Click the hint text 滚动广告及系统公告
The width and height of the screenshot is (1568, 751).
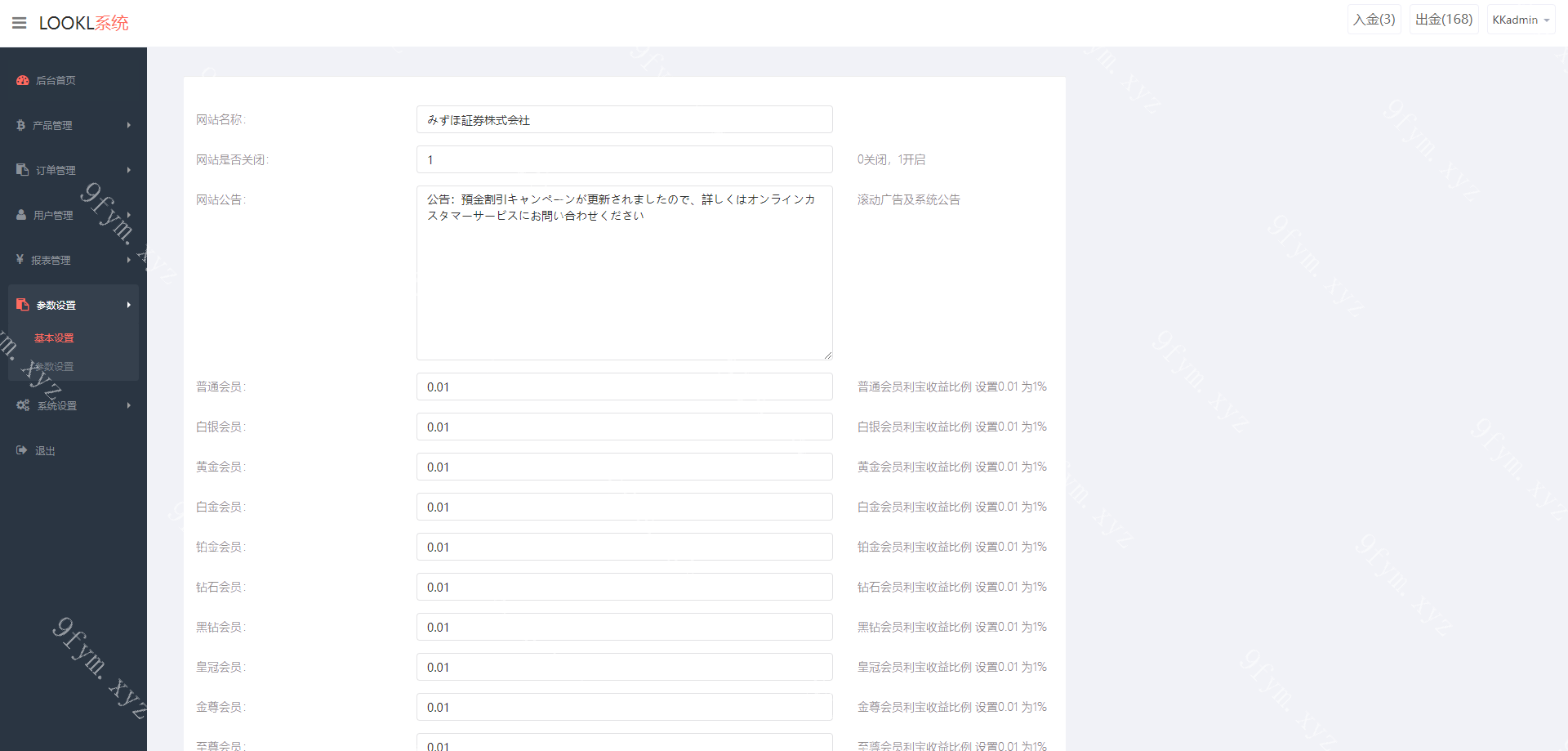(909, 199)
